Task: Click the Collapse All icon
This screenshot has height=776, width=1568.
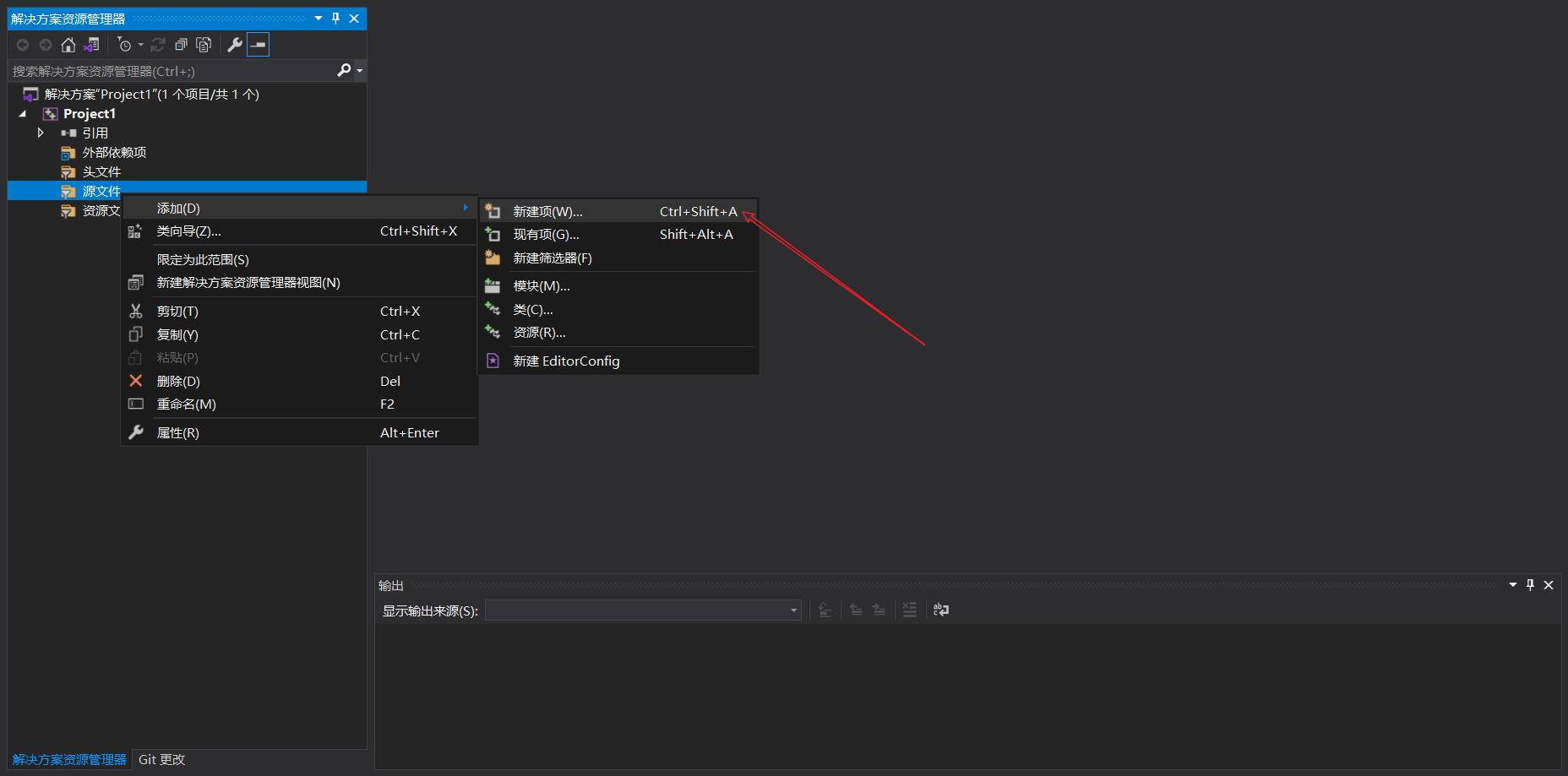Action: click(181, 45)
